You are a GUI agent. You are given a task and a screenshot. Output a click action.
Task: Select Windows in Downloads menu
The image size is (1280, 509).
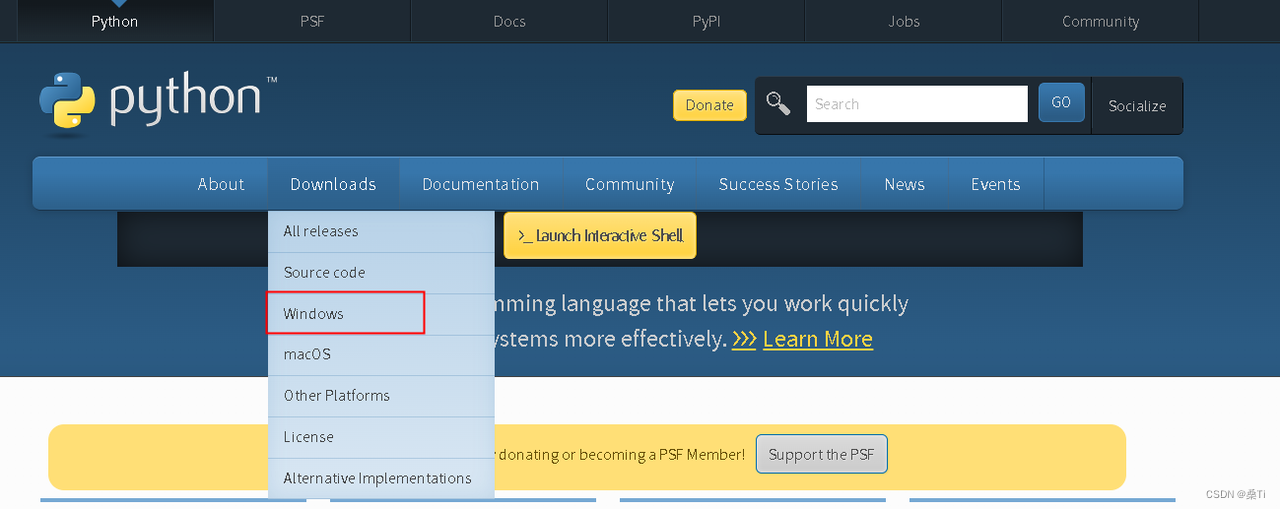point(381,314)
